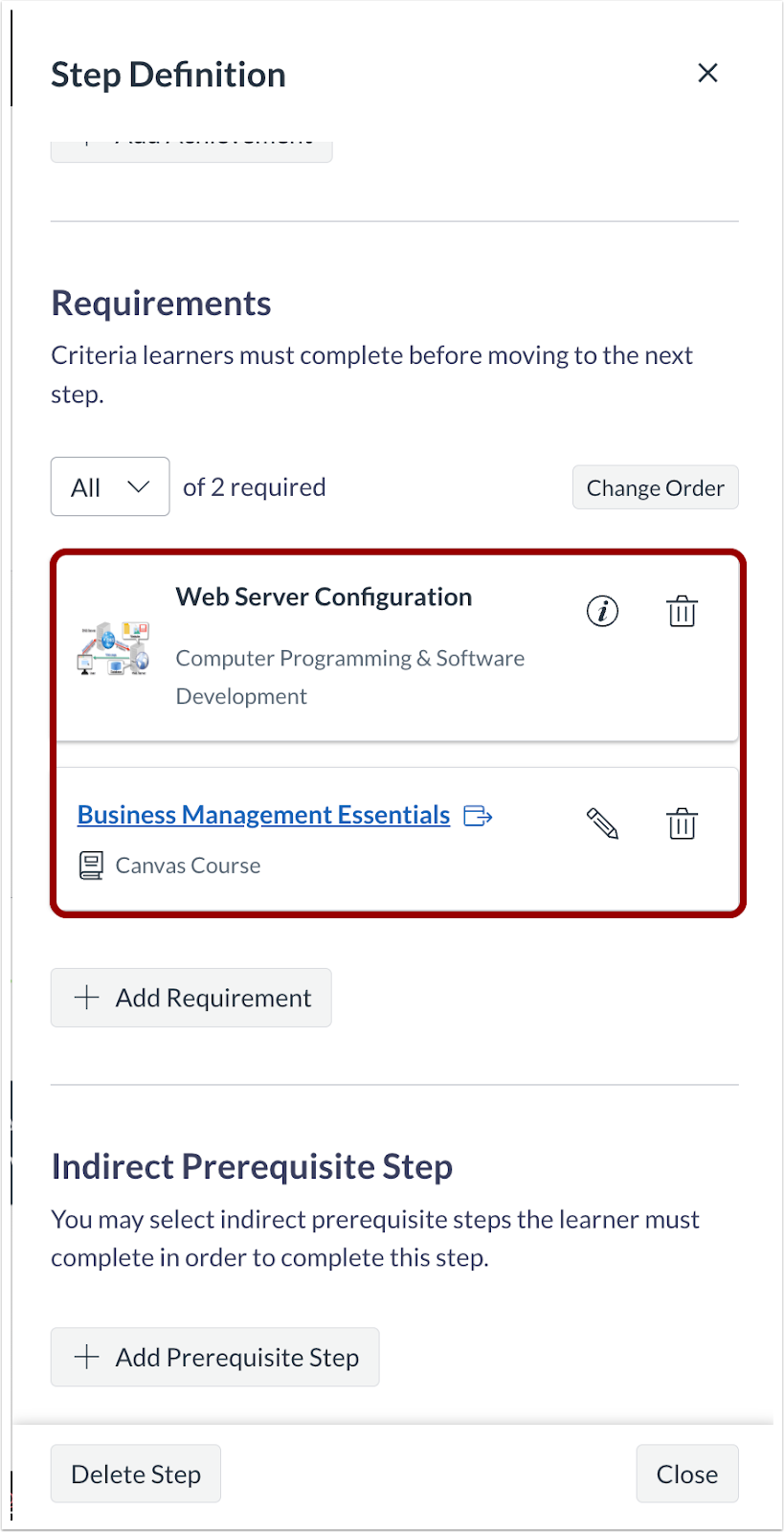Click the Canvas Course book icon
The image size is (784, 1532).
tap(91, 866)
